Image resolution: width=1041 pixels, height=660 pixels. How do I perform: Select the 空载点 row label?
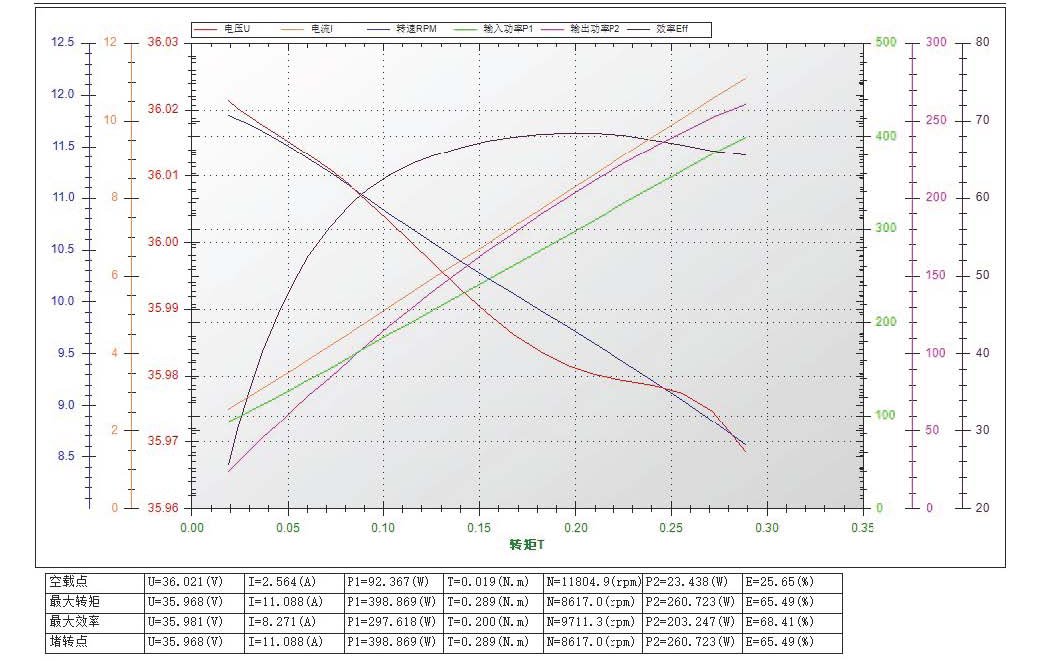(x=66, y=581)
